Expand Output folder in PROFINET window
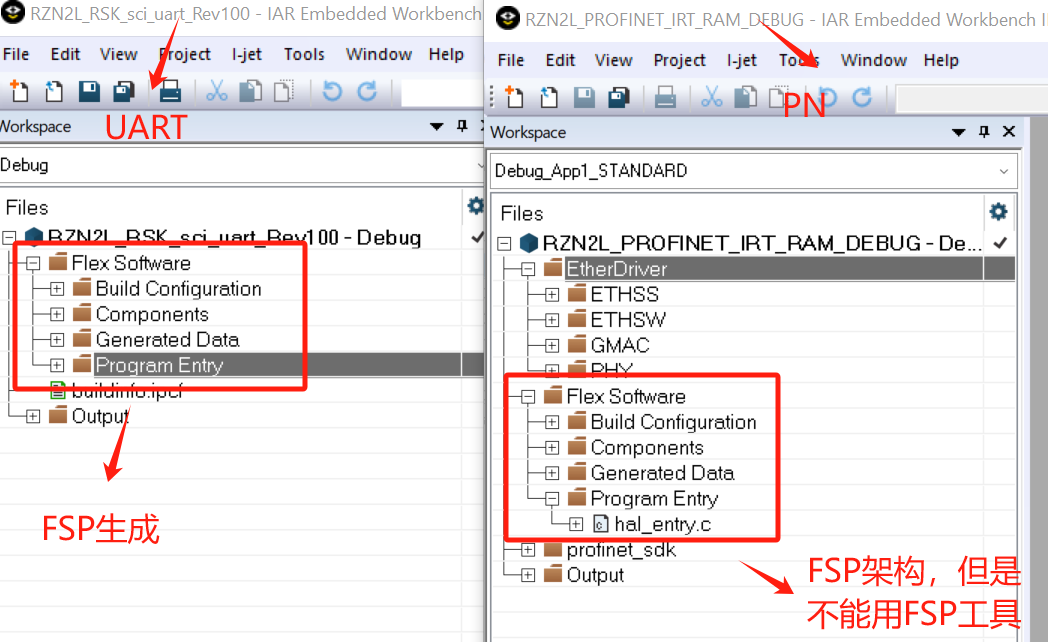The image size is (1048, 642). click(528, 575)
